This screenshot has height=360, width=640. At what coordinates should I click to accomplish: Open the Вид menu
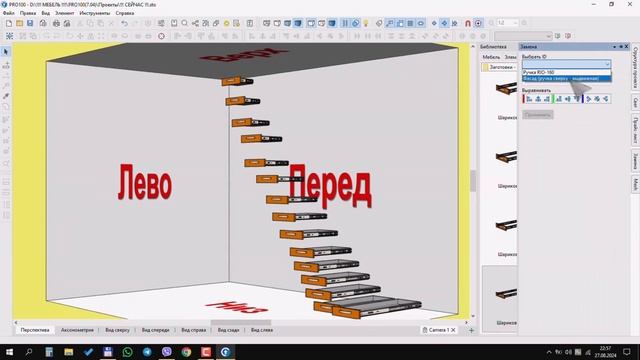(x=46, y=13)
